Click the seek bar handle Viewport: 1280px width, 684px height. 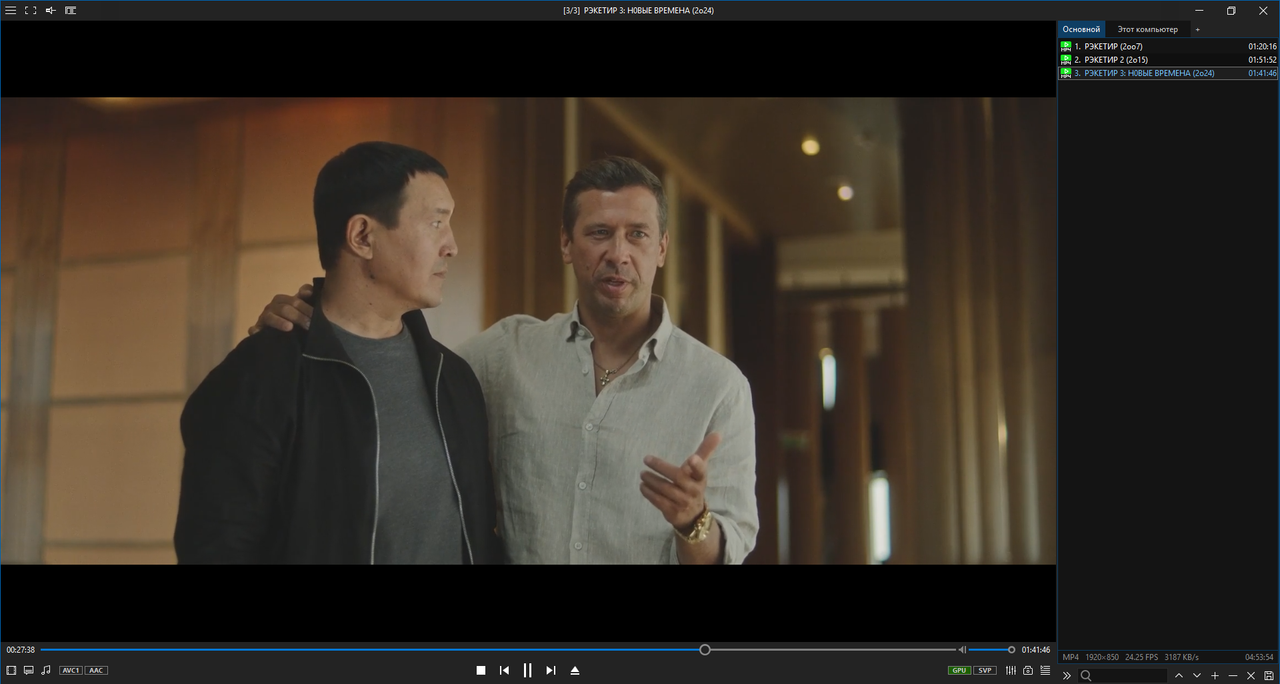pyautogui.click(x=705, y=650)
